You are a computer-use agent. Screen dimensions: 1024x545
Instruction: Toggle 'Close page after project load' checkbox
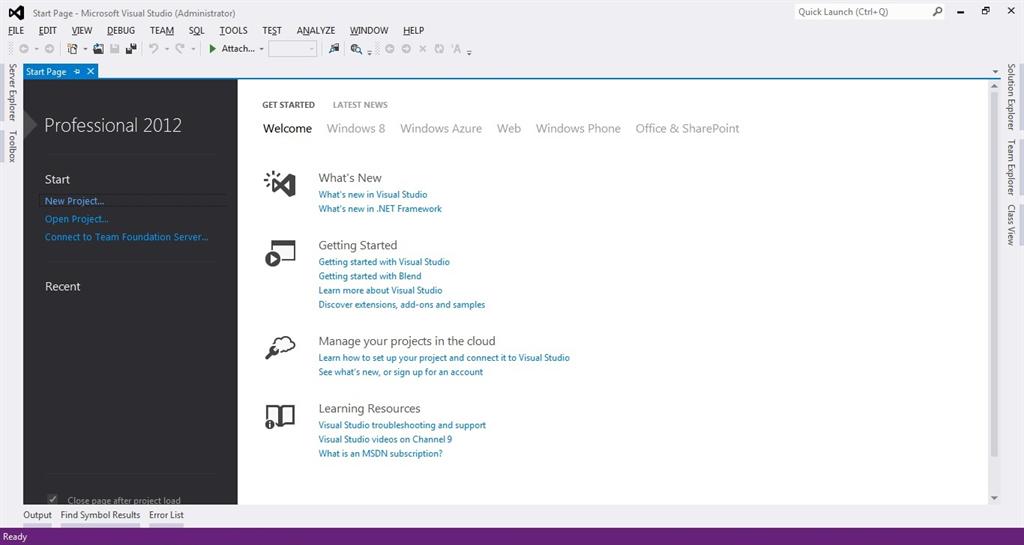pyautogui.click(x=53, y=499)
